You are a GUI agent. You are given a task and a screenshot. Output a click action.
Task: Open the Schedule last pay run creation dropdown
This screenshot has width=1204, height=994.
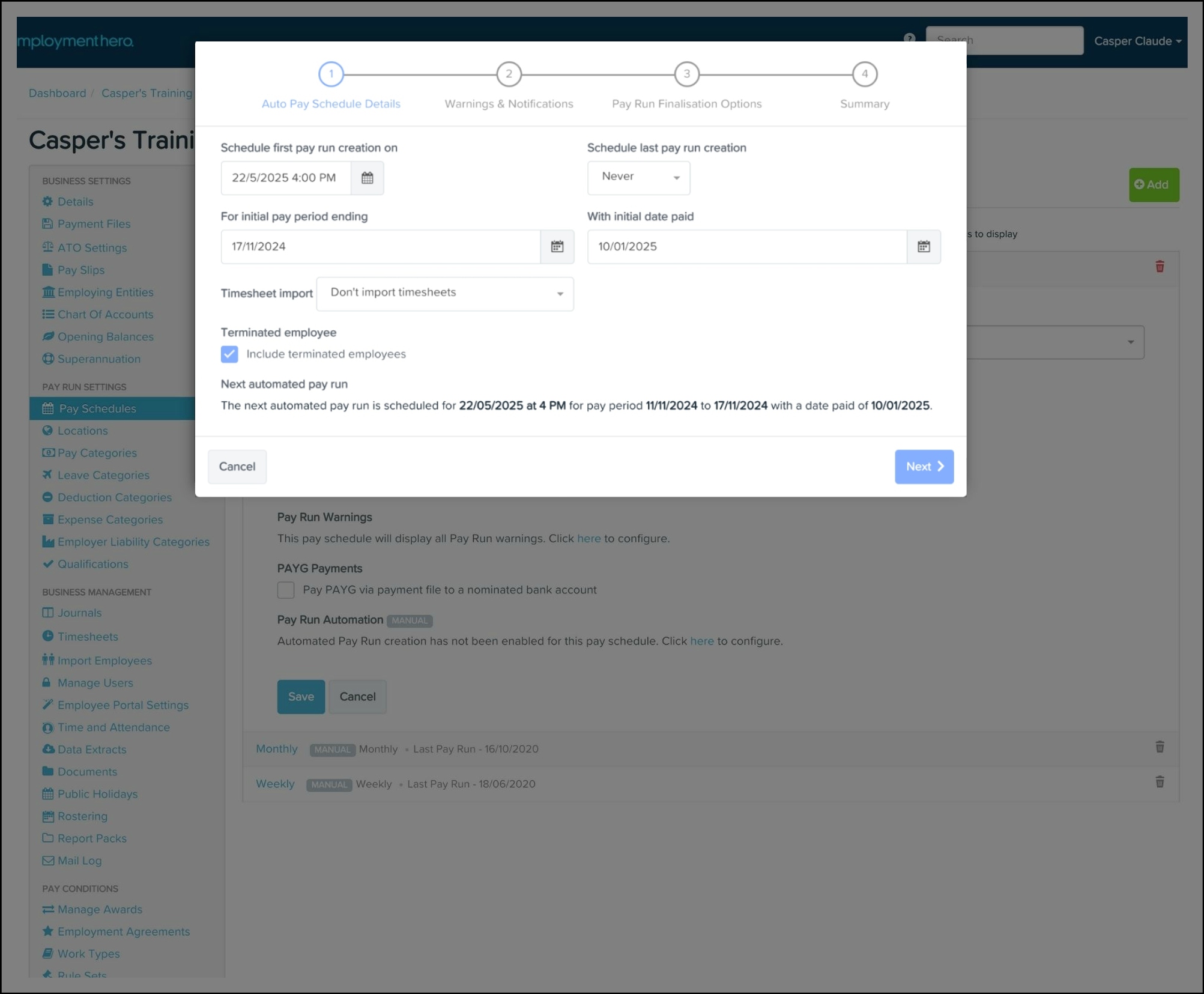(638, 178)
